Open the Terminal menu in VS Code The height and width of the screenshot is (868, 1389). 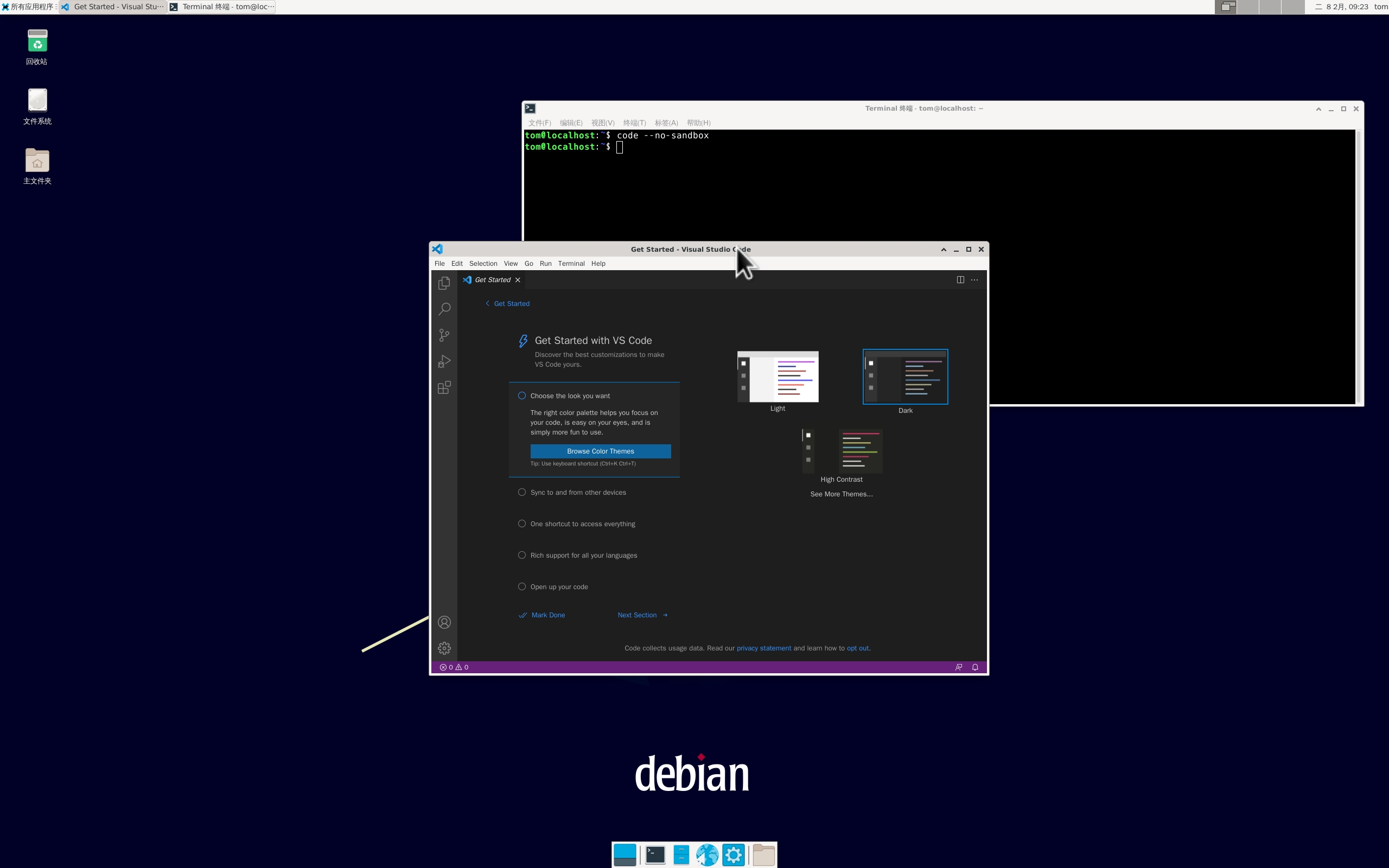pos(571,264)
